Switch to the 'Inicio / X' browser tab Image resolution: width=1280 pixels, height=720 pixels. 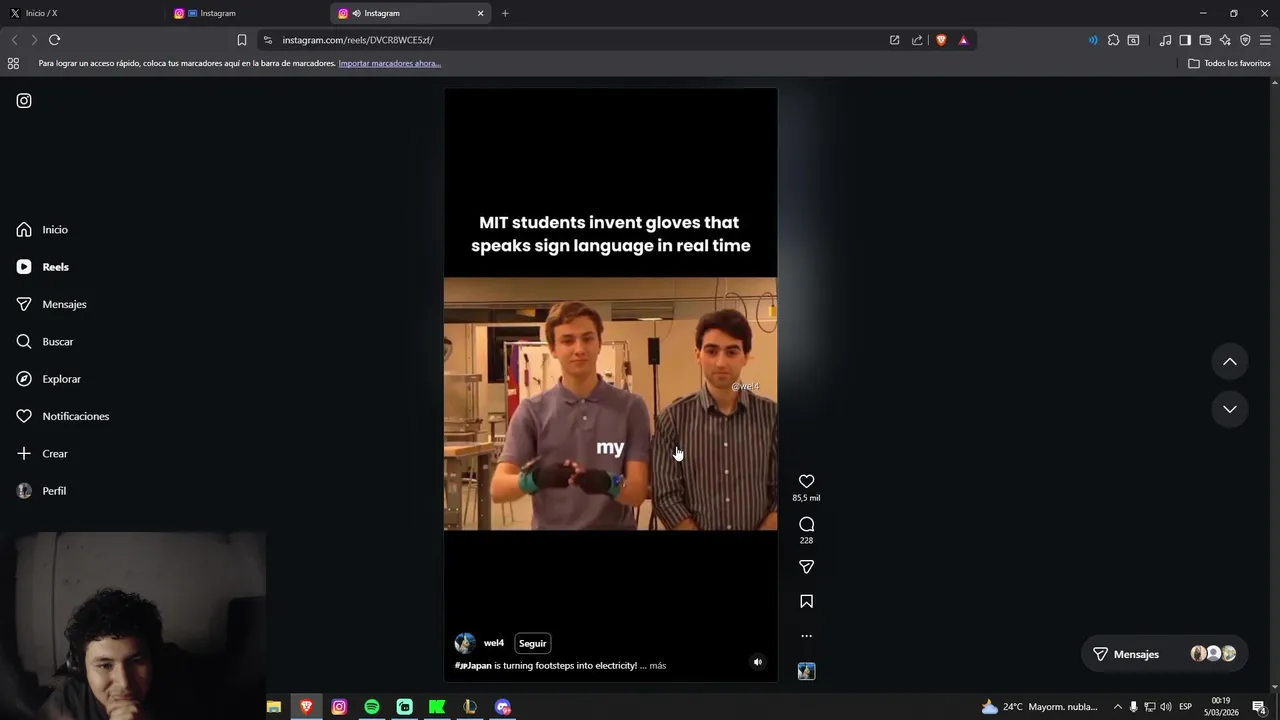(82, 13)
